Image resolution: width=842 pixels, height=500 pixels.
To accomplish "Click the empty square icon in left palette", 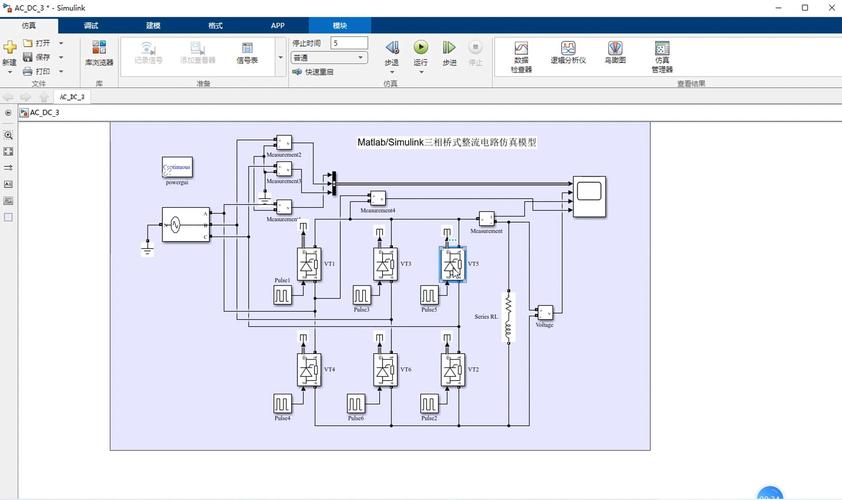I will [8, 217].
